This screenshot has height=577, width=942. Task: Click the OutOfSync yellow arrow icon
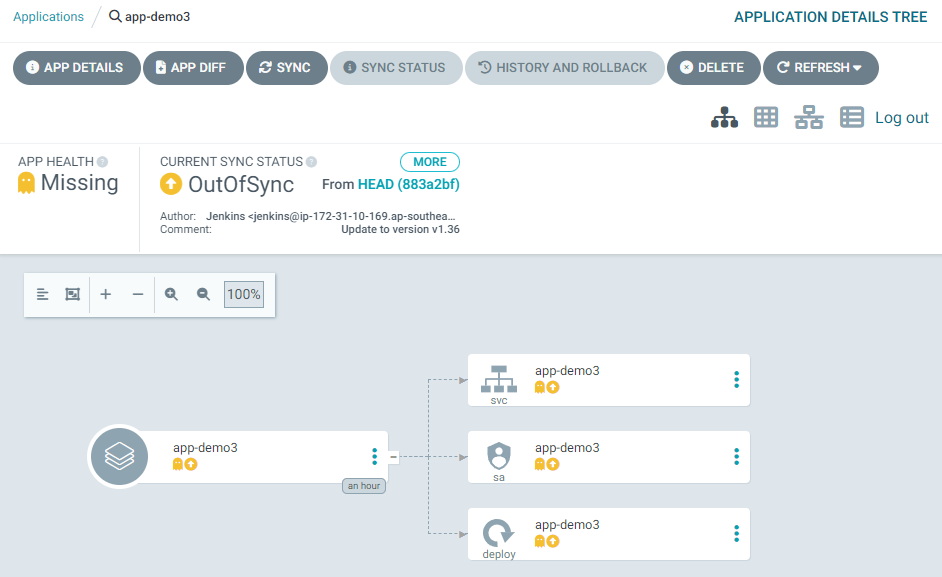click(x=171, y=184)
